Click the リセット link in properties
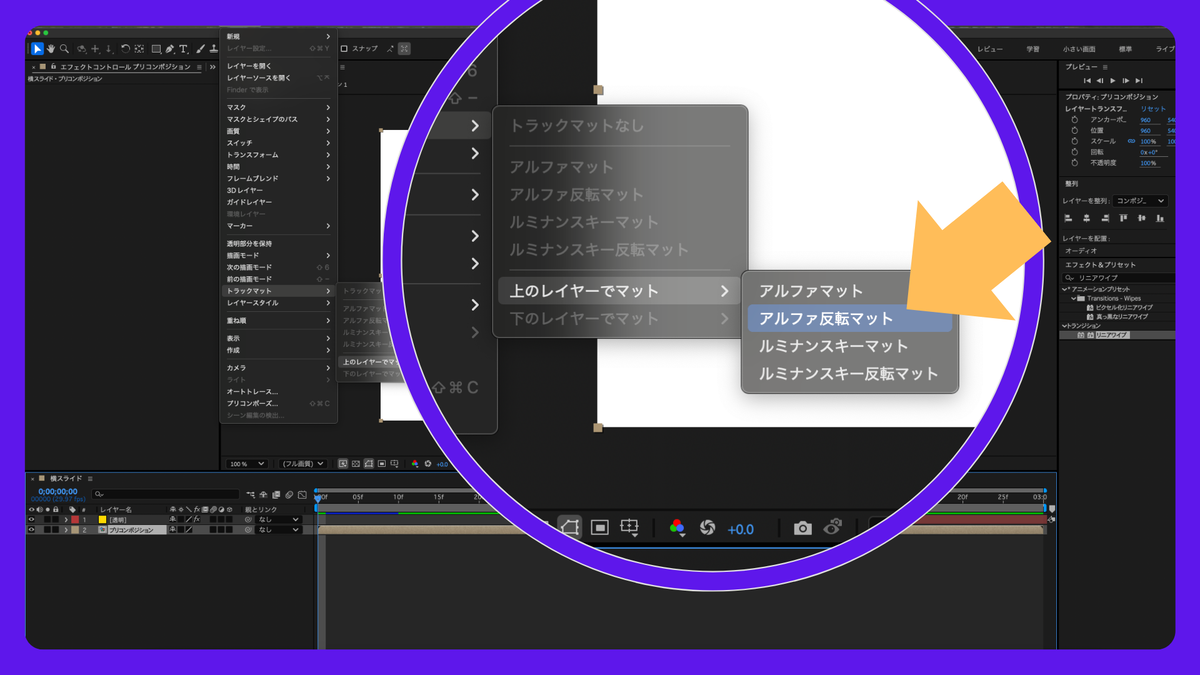Screen dimensions: 1200x675 pyautogui.click(x=1153, y=109)
